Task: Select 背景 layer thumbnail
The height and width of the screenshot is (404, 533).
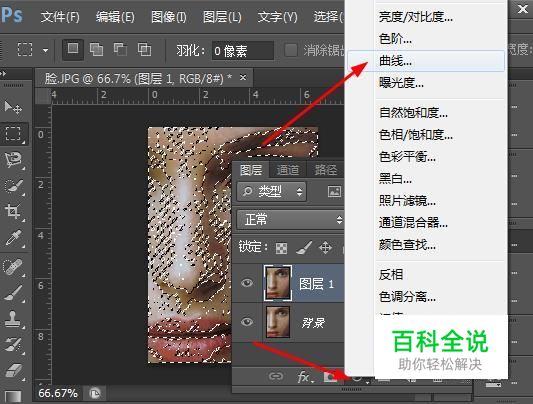Action: pyautogui.click(x=278, y=322)
